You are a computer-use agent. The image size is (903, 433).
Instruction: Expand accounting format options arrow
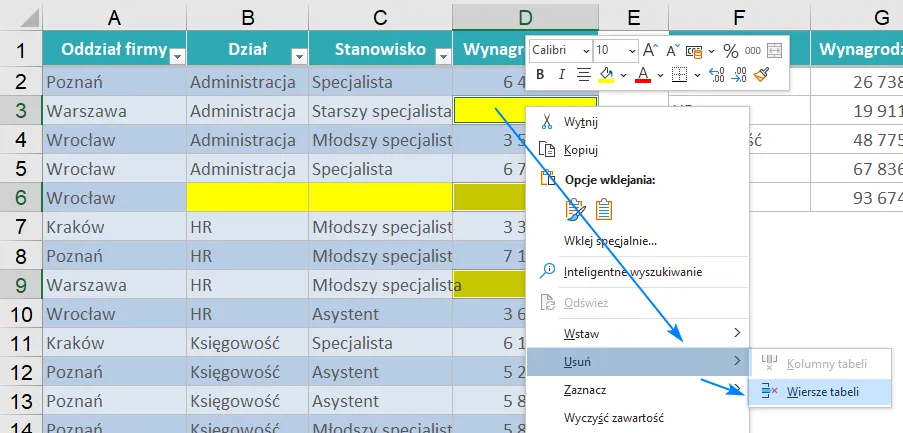pos(711,51)
